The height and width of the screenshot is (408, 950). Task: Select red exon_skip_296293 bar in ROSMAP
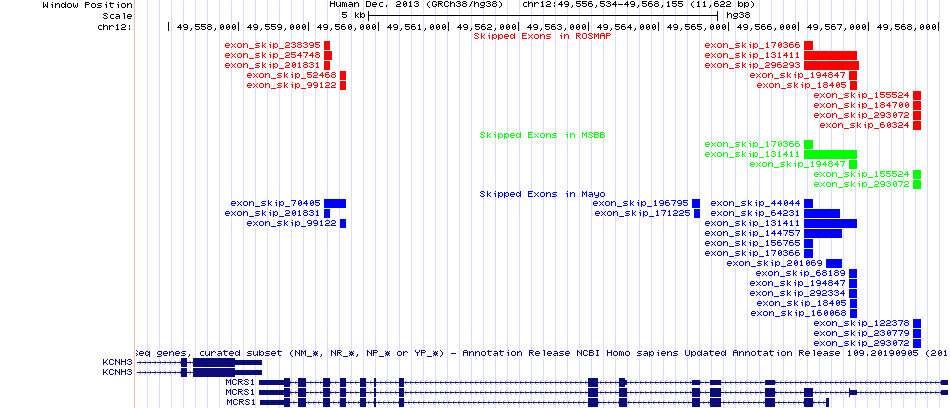831,65
